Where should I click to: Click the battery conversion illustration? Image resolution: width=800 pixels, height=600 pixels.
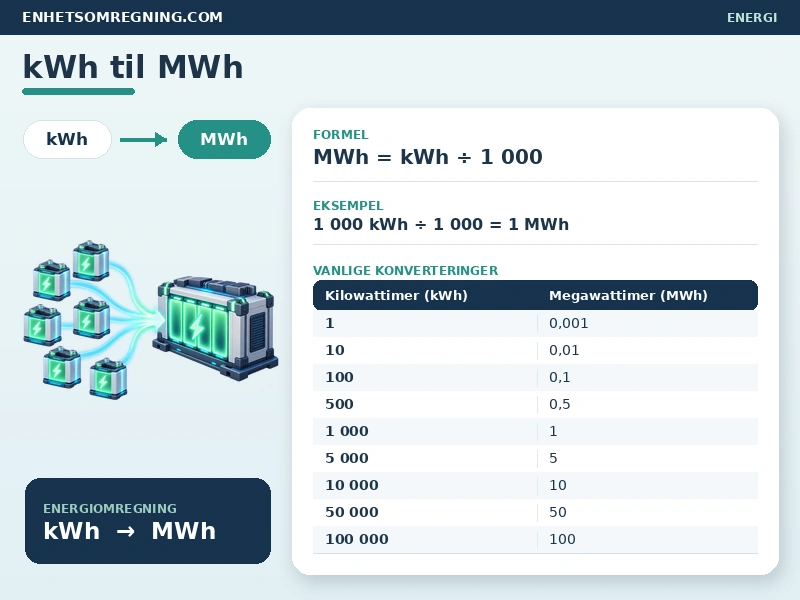151,319
